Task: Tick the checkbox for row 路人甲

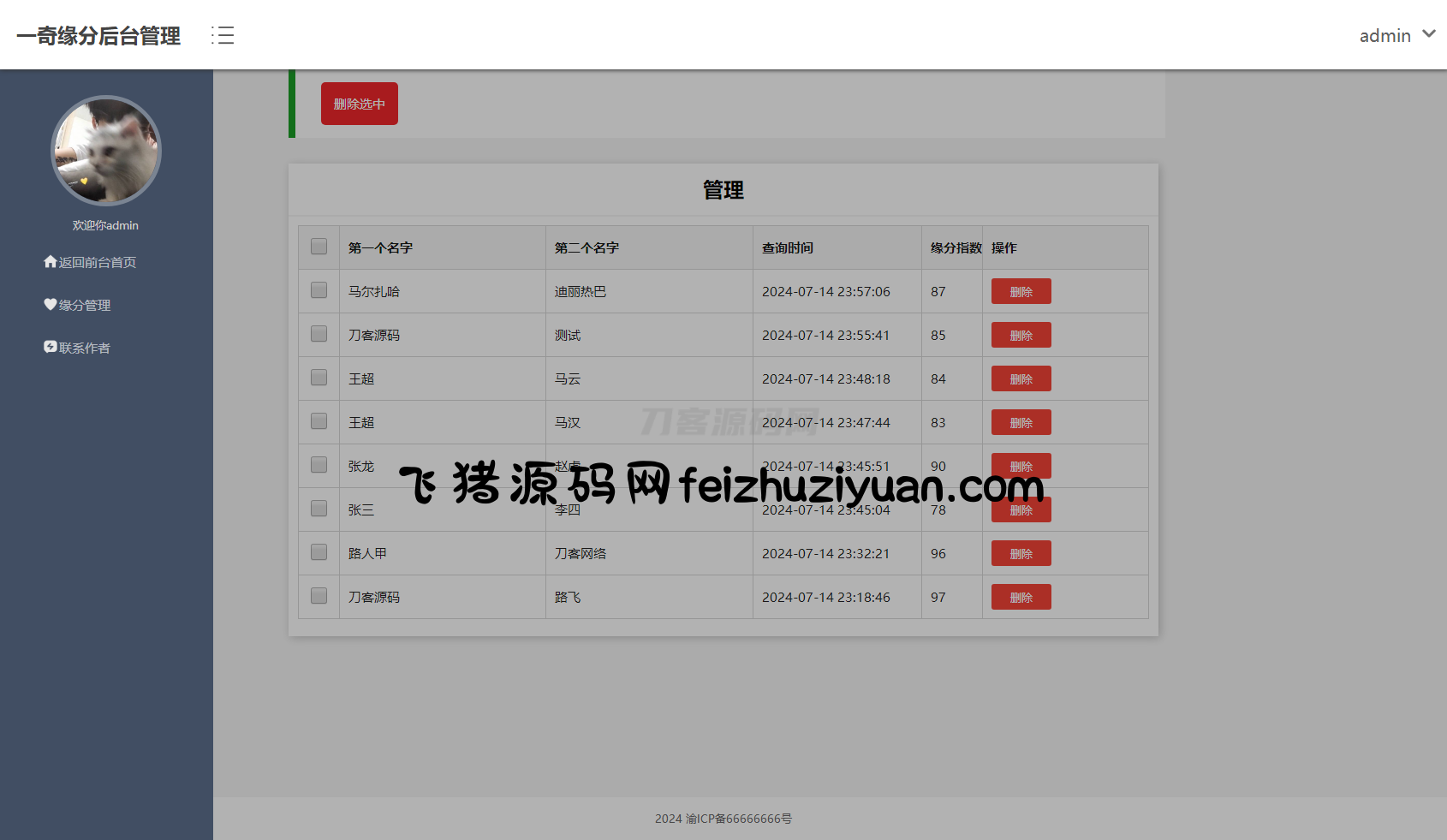Action: [319, 552]
